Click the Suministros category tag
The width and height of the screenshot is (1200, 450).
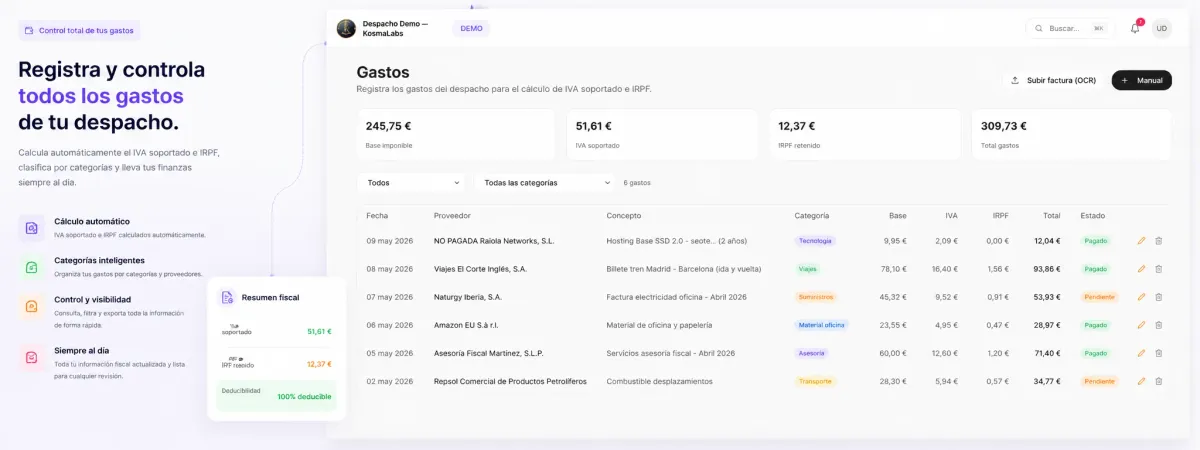[x=815, y=297]
